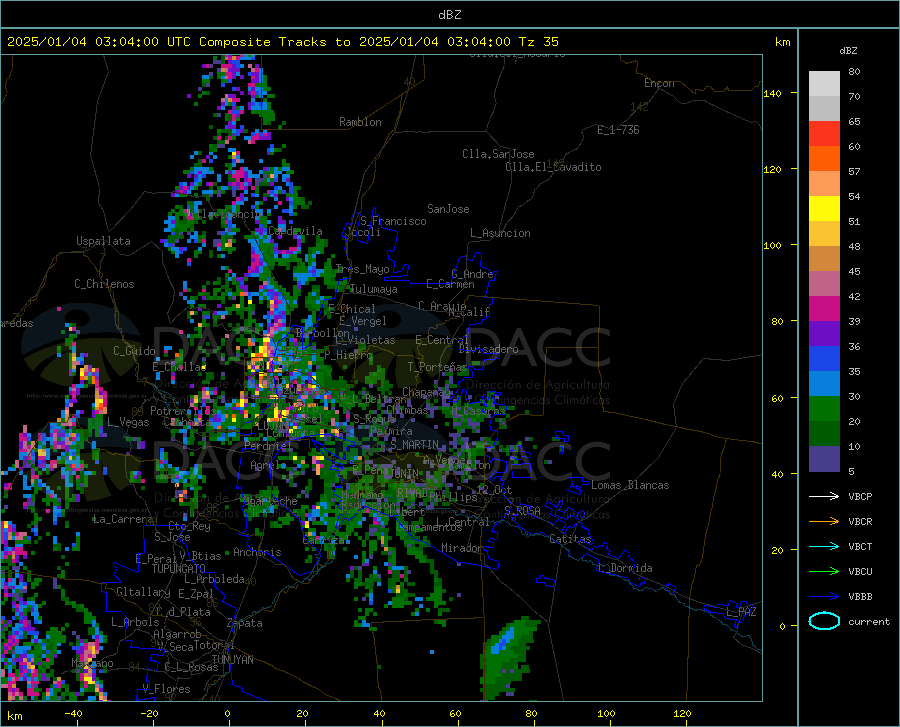Click the 120 km tick on x-axis

[682, 713]
